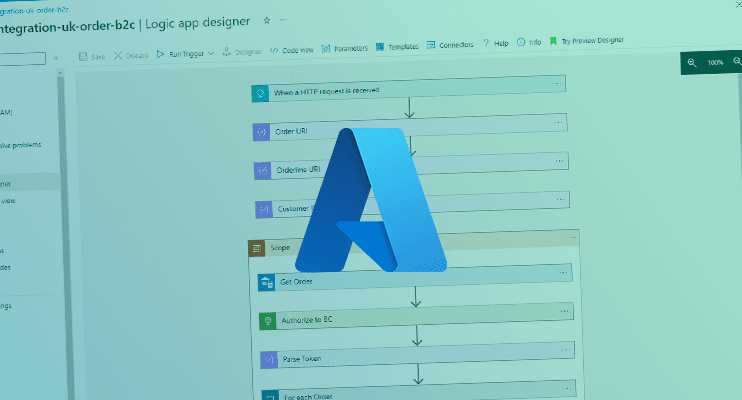Close the blade with the top-right X
The image size is (742, 400).
(738, 4)
